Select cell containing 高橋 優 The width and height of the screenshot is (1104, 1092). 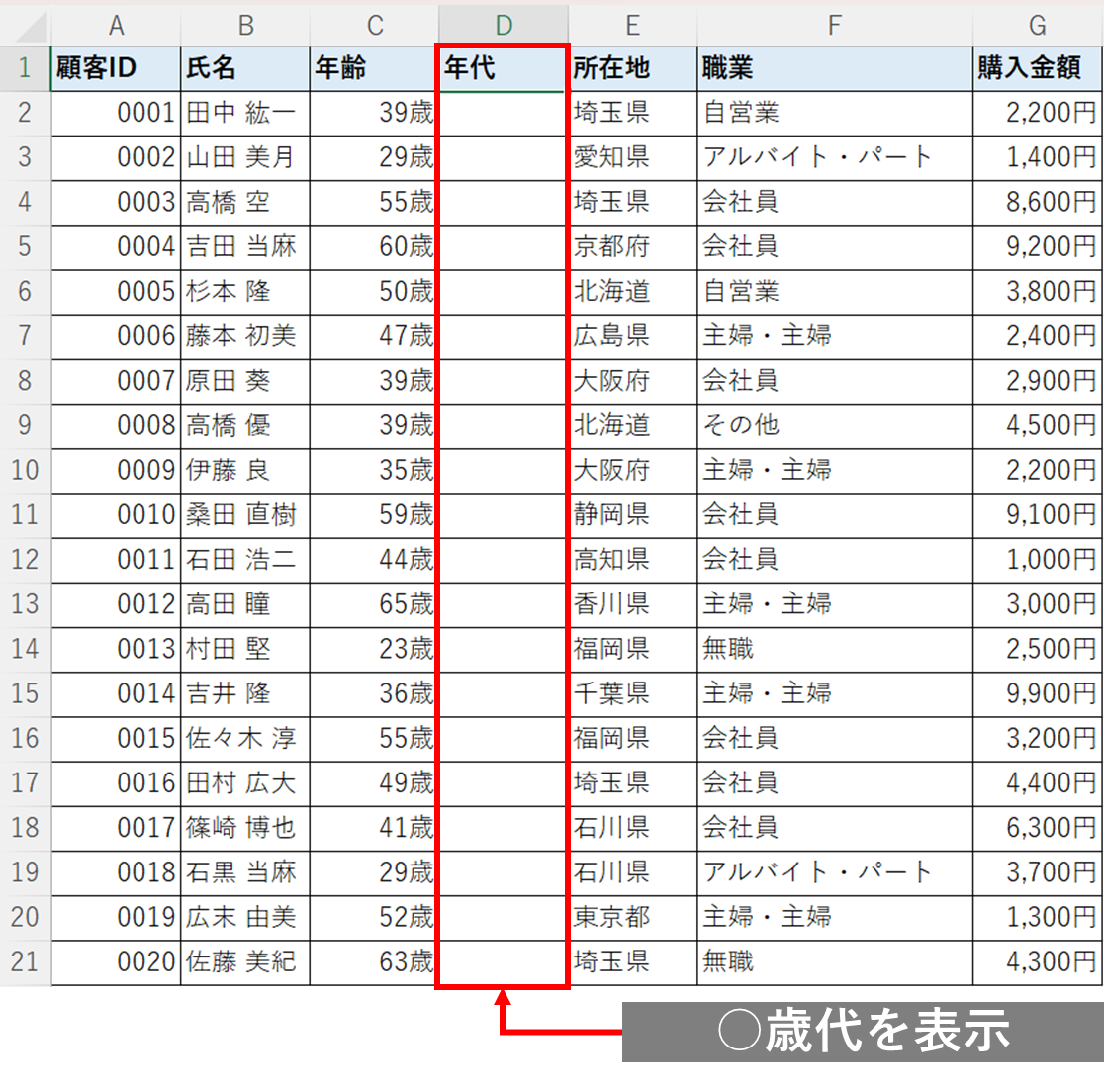(x=245, y=426)
